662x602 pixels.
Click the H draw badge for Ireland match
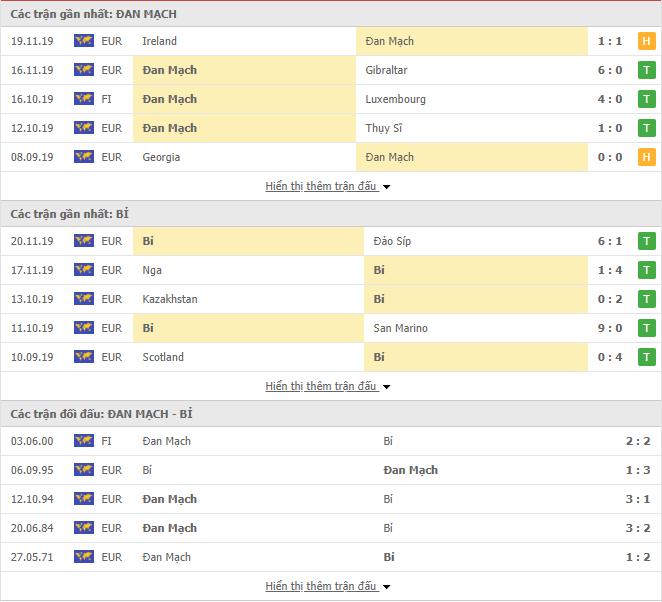coord(646,41)
